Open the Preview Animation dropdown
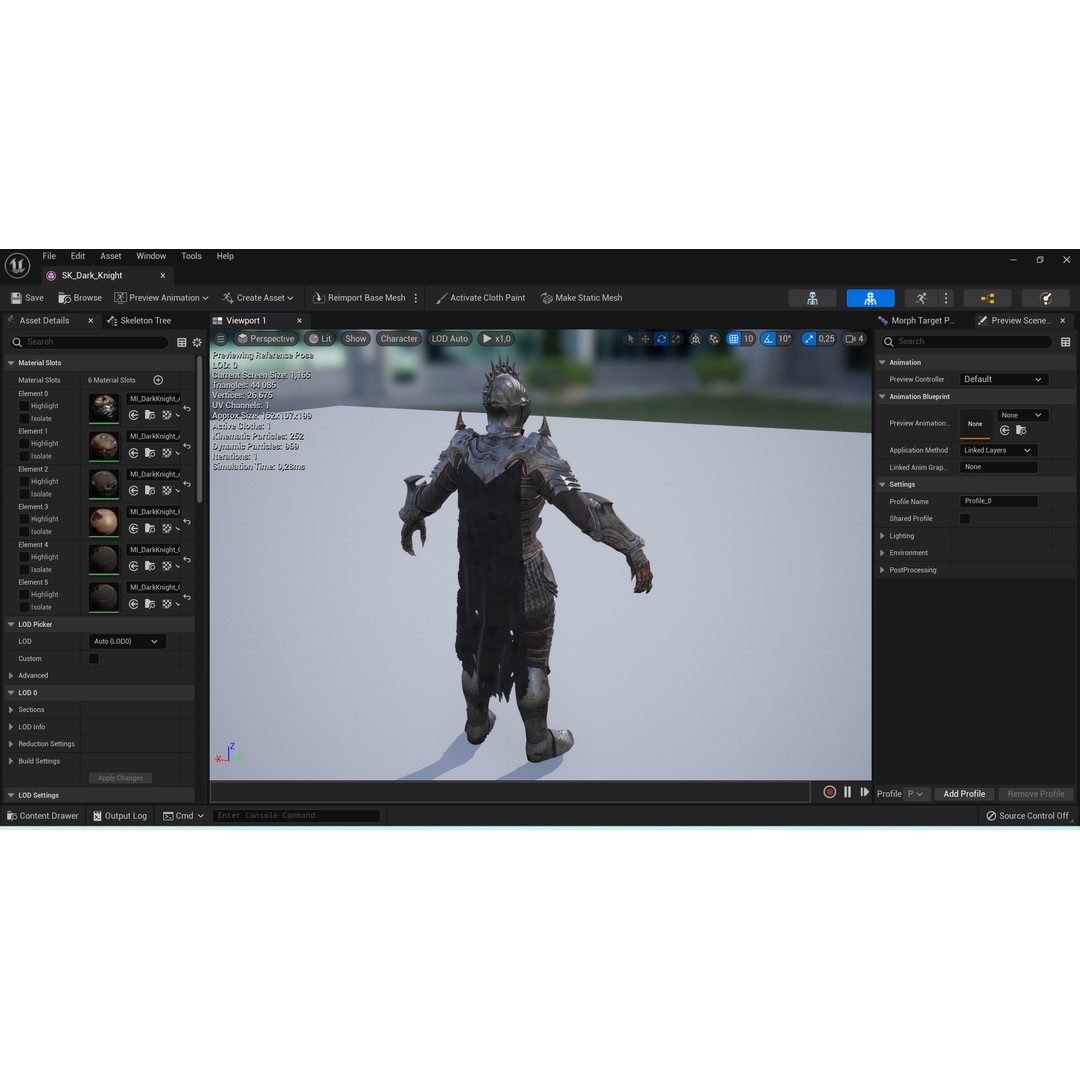The image size is (1080, 1080). click(161, 298)
